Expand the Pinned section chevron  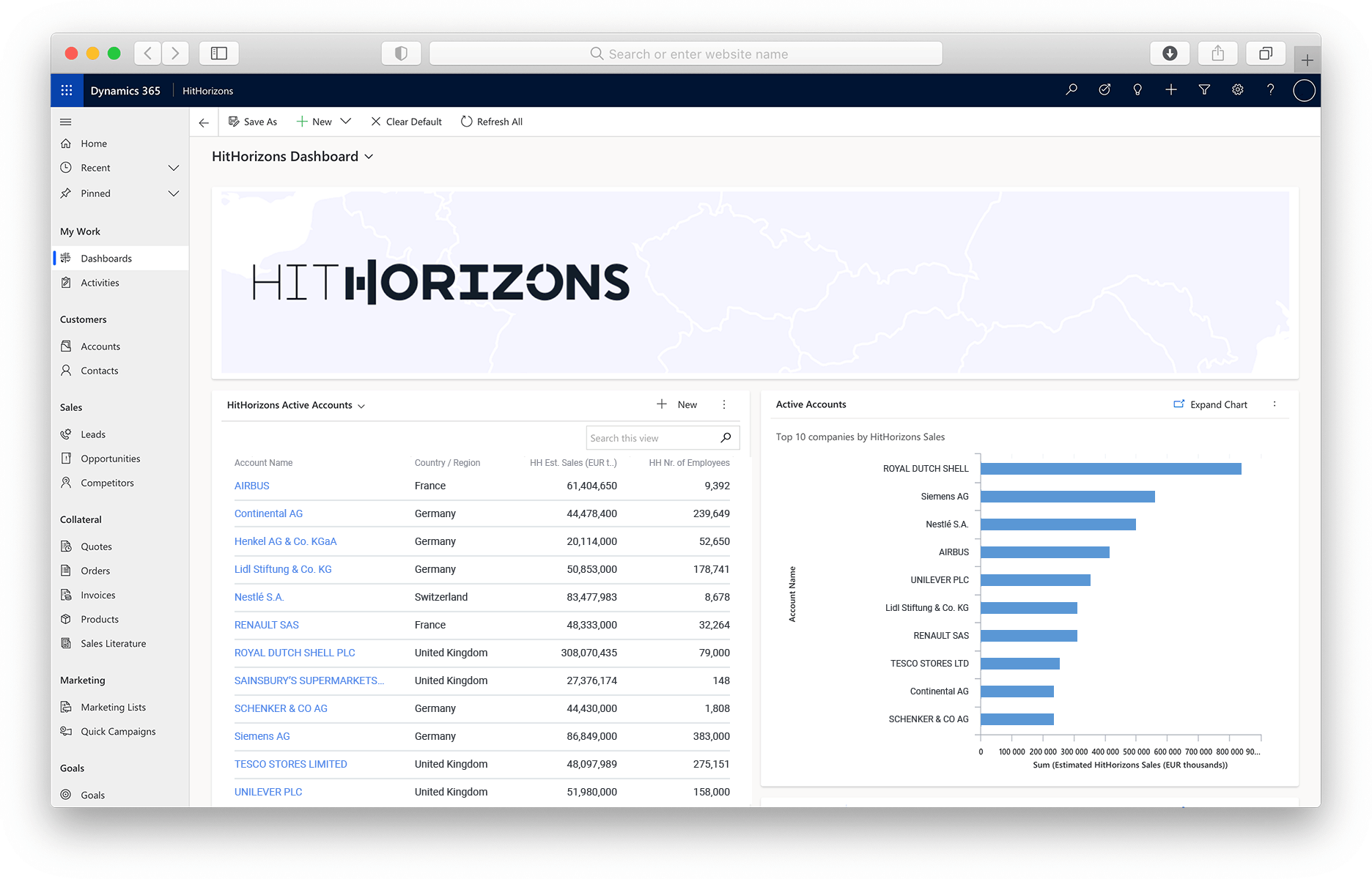pyautogui.click(x=174, y=193)
